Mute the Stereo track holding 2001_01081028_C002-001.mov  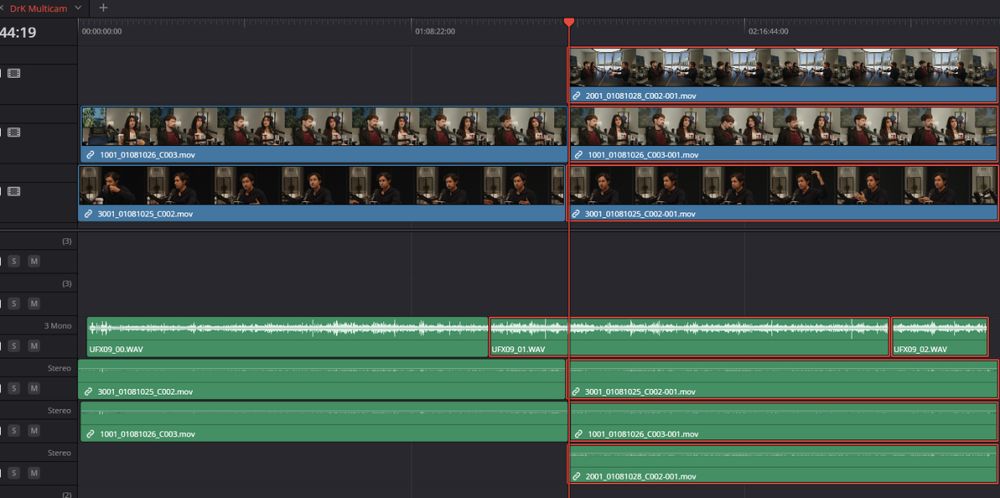coord(34,473)
